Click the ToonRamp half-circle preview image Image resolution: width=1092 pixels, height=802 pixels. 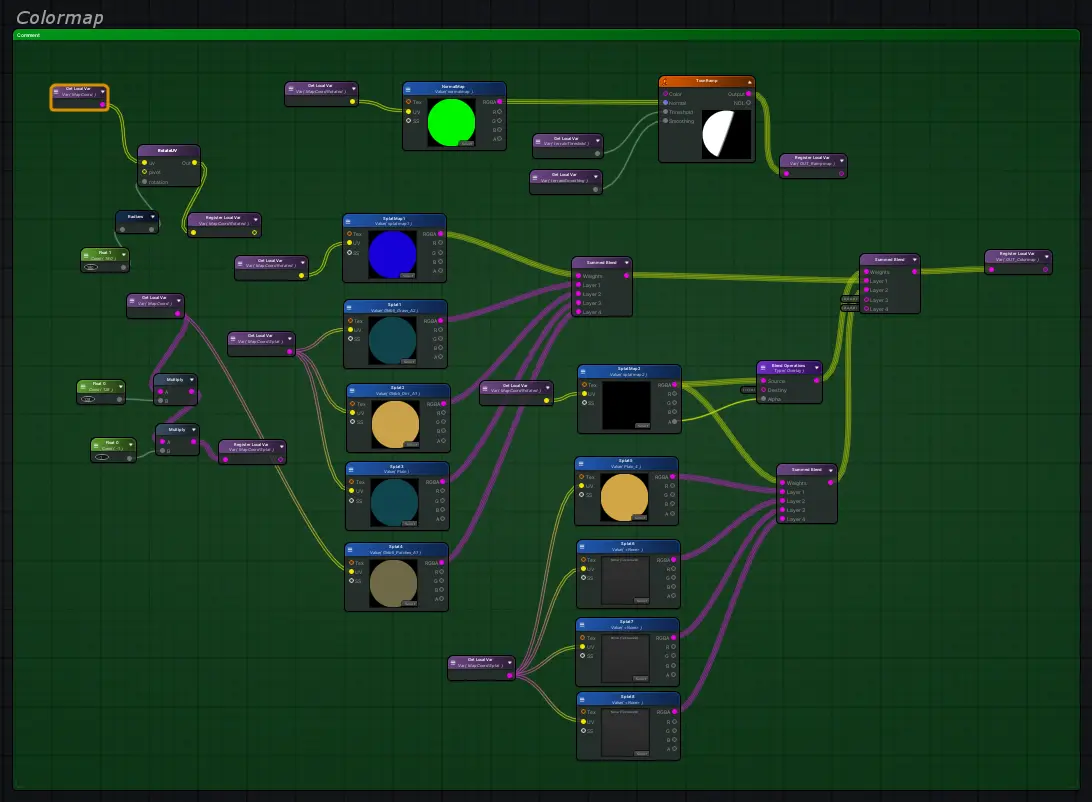[725, 134]
